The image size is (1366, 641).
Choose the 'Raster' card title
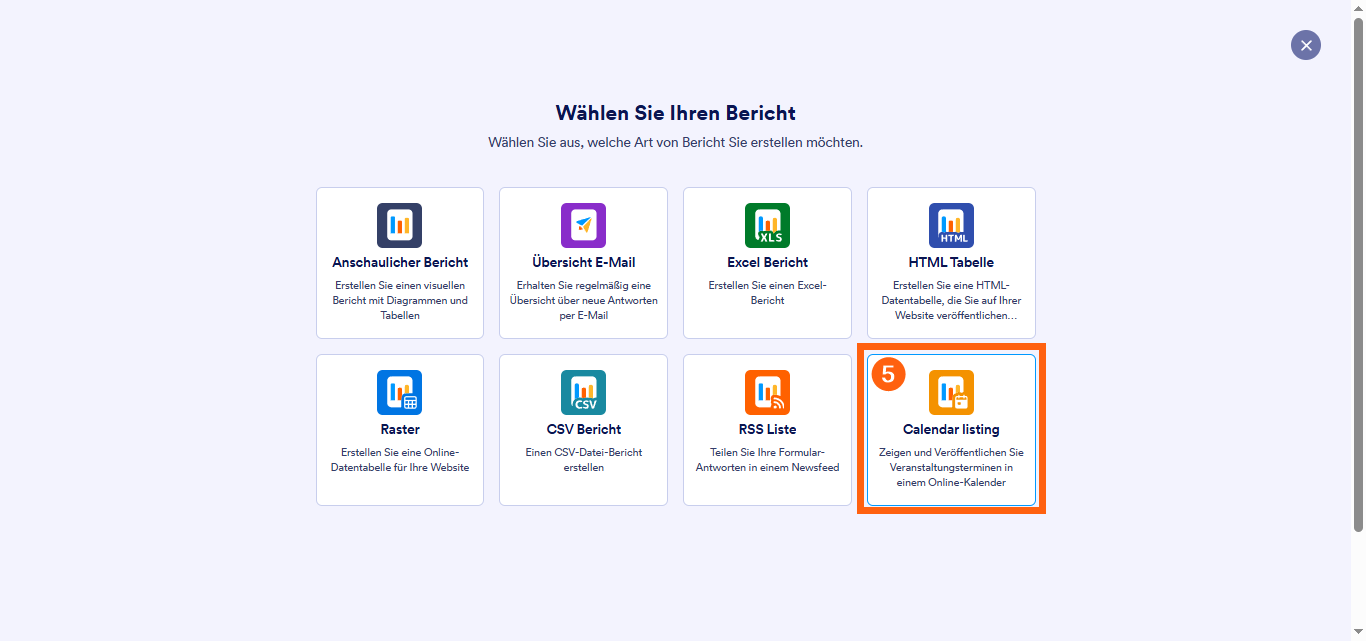[x=400, y=430]
